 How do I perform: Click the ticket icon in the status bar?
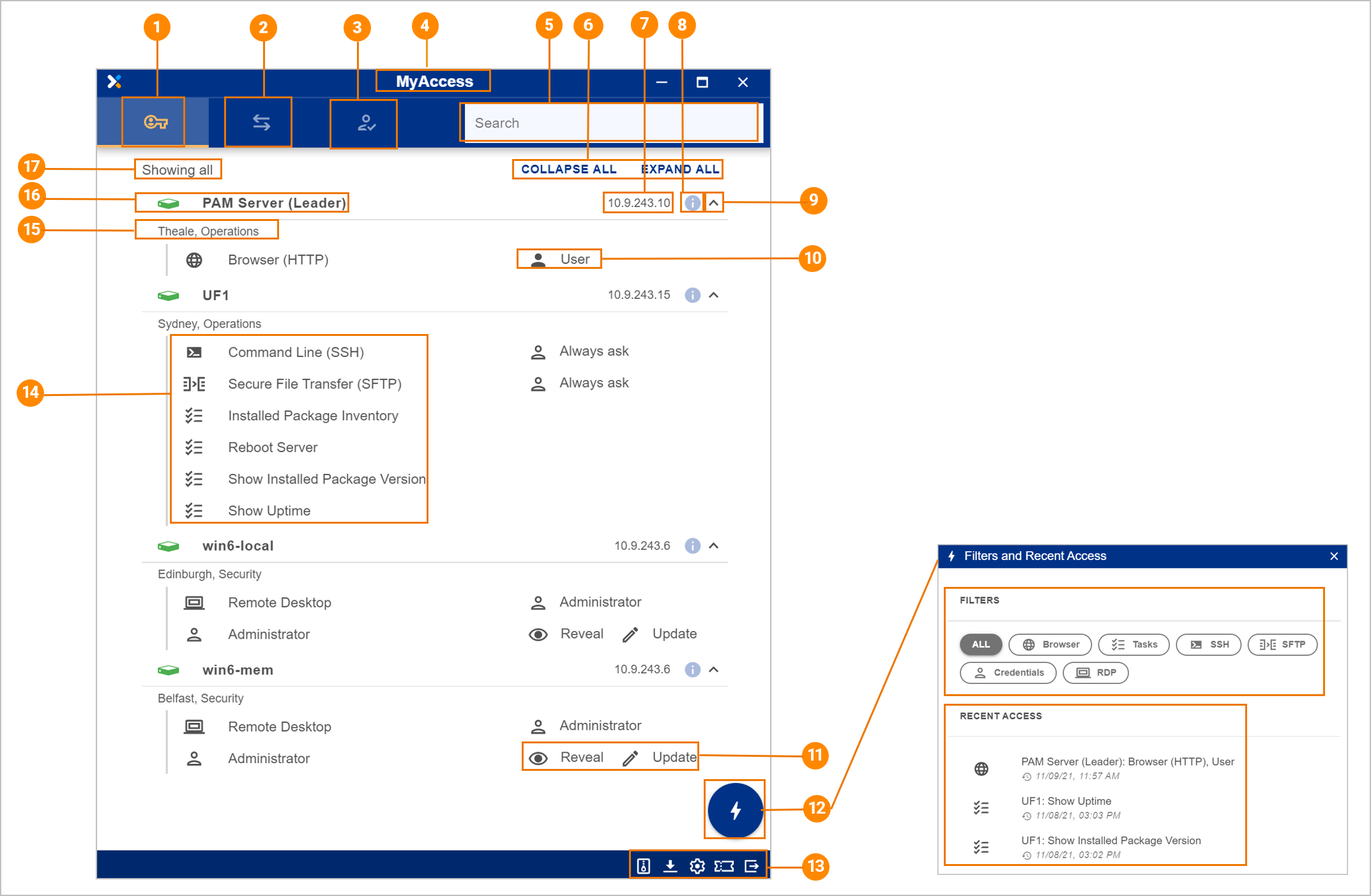[x=725, y=865]
